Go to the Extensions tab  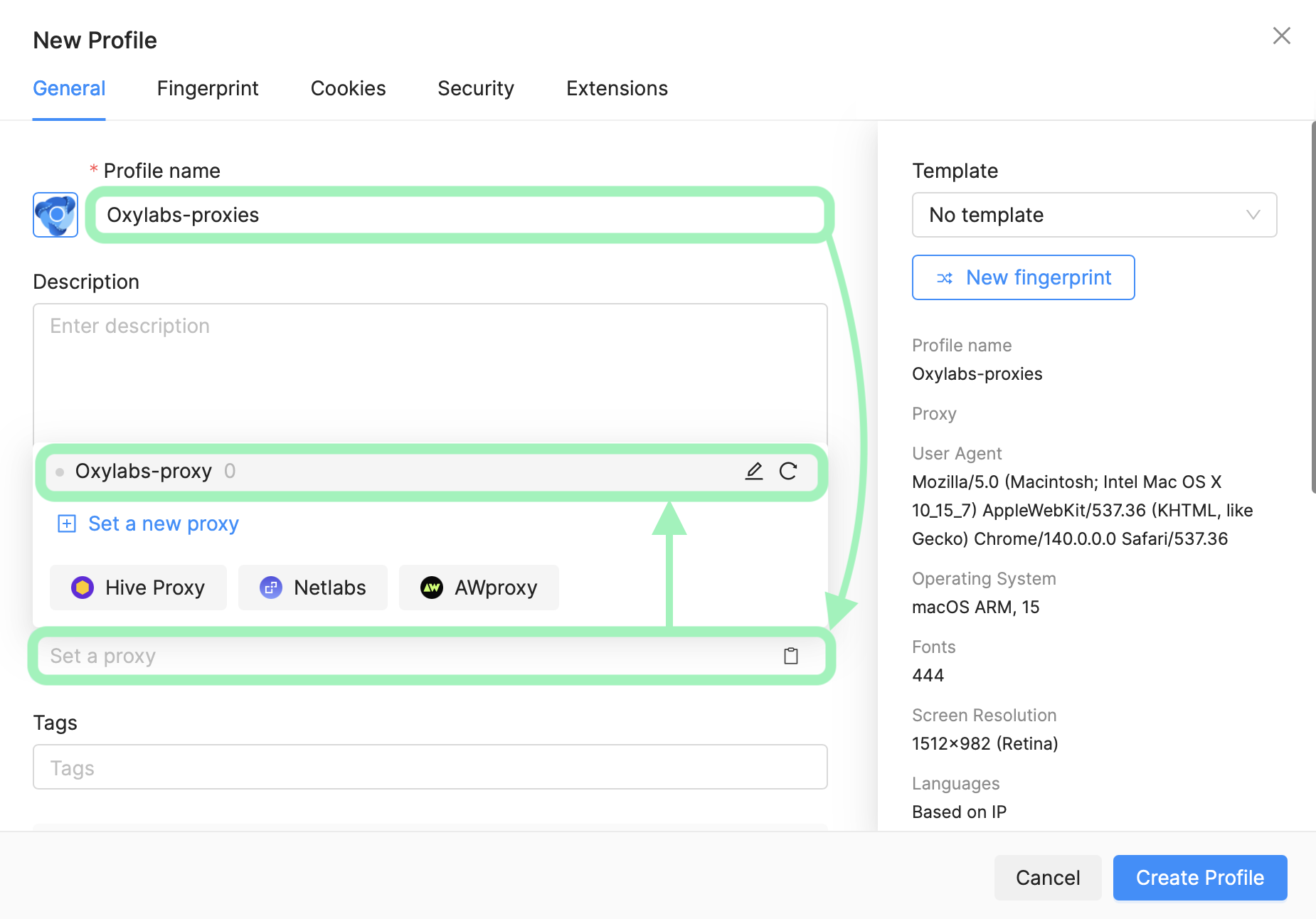point(617,88)
